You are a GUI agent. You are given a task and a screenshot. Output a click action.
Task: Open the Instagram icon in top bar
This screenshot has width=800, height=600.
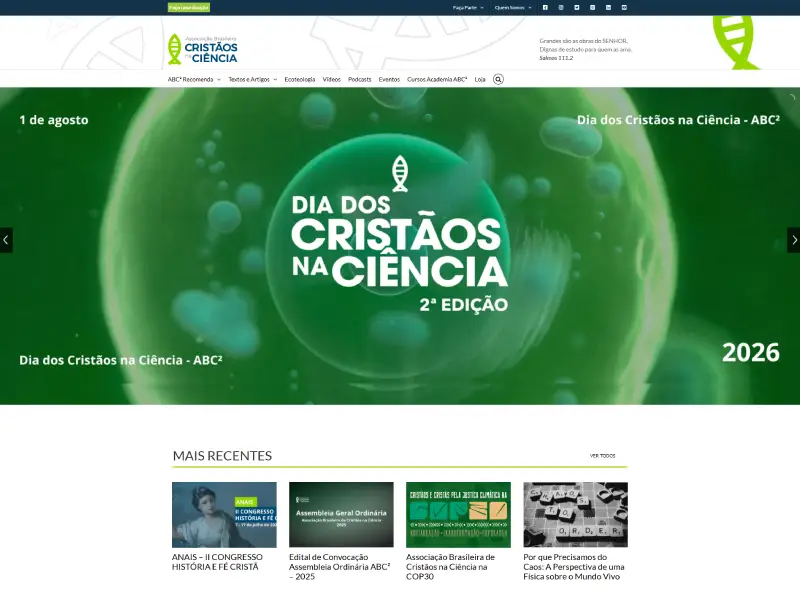561,8
